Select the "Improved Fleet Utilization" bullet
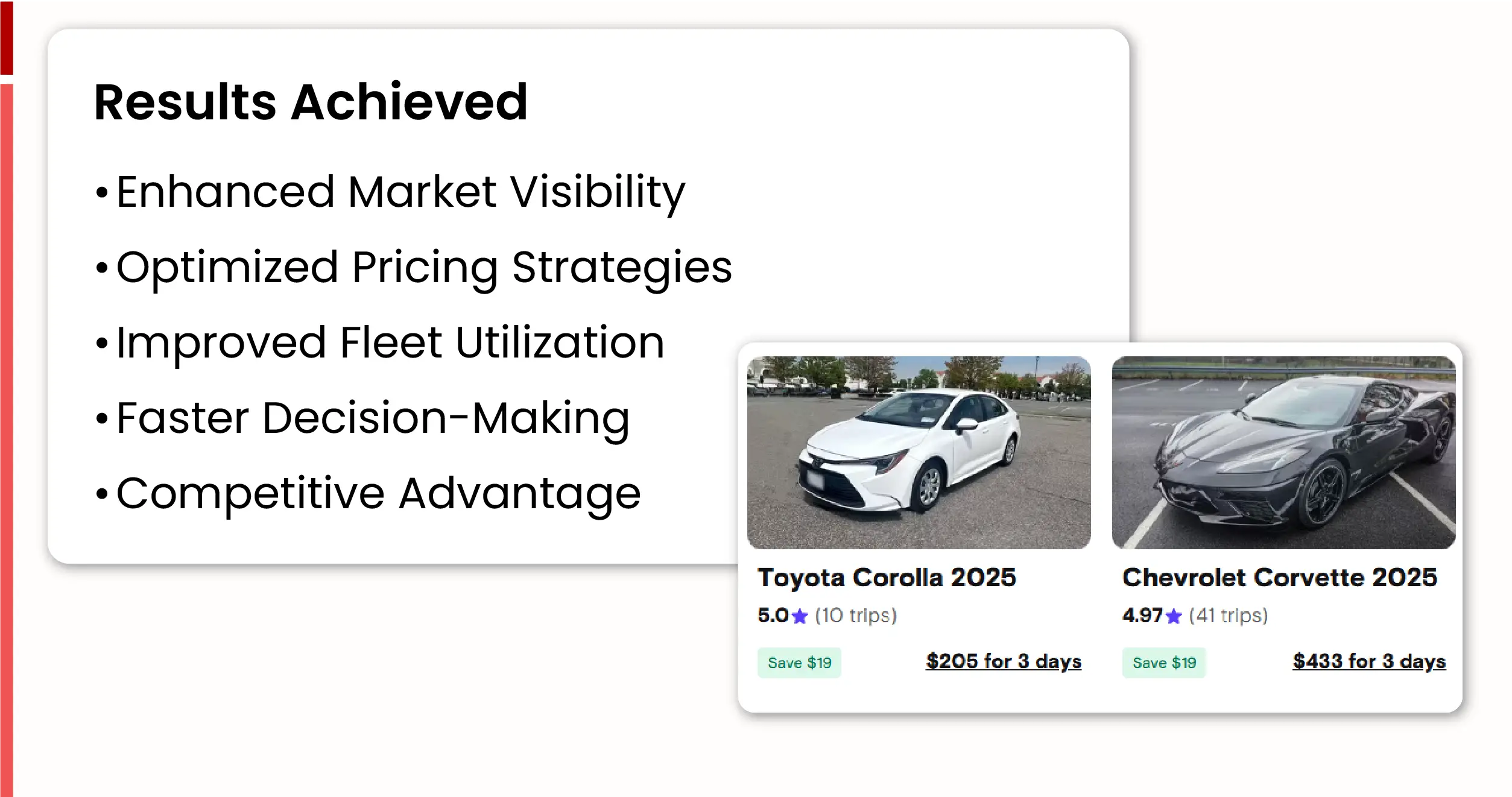 tap(390, 342)
